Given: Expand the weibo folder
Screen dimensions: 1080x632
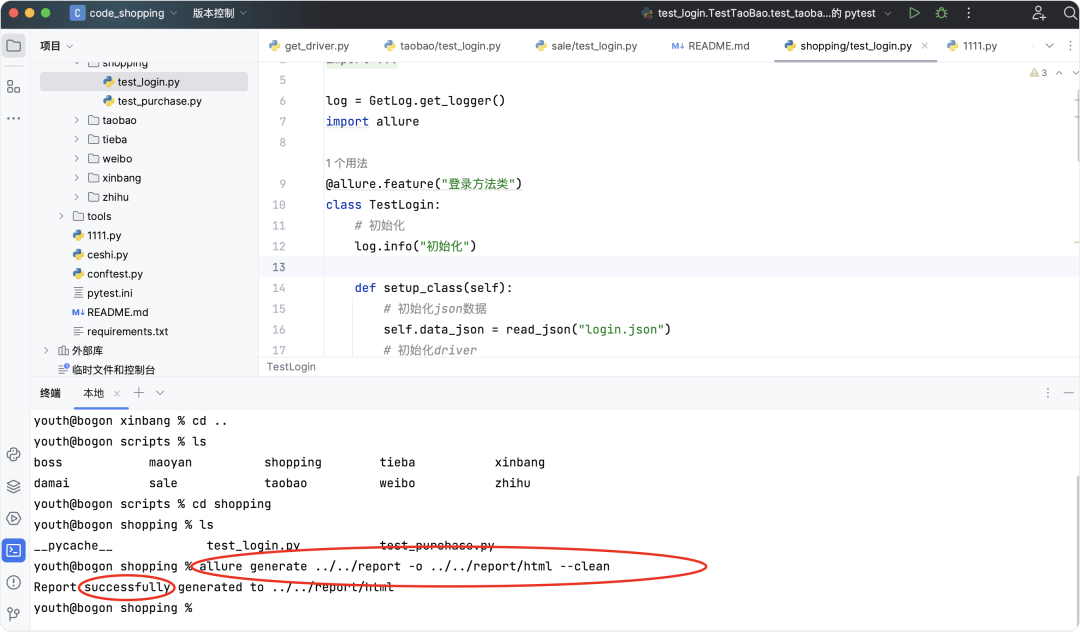Looking at the screenshot, I should [x=76, y=159].
